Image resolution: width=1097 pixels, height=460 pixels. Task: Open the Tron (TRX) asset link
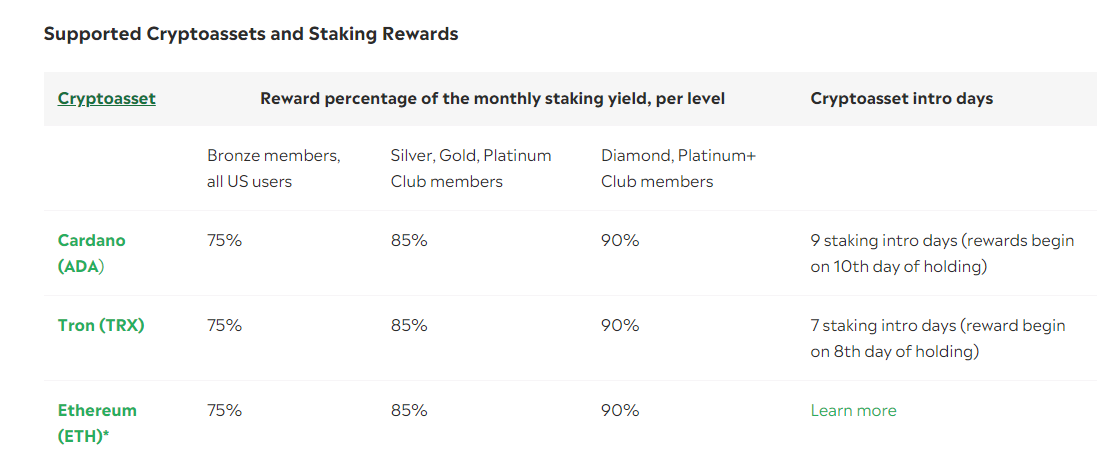tap(101, 326)
